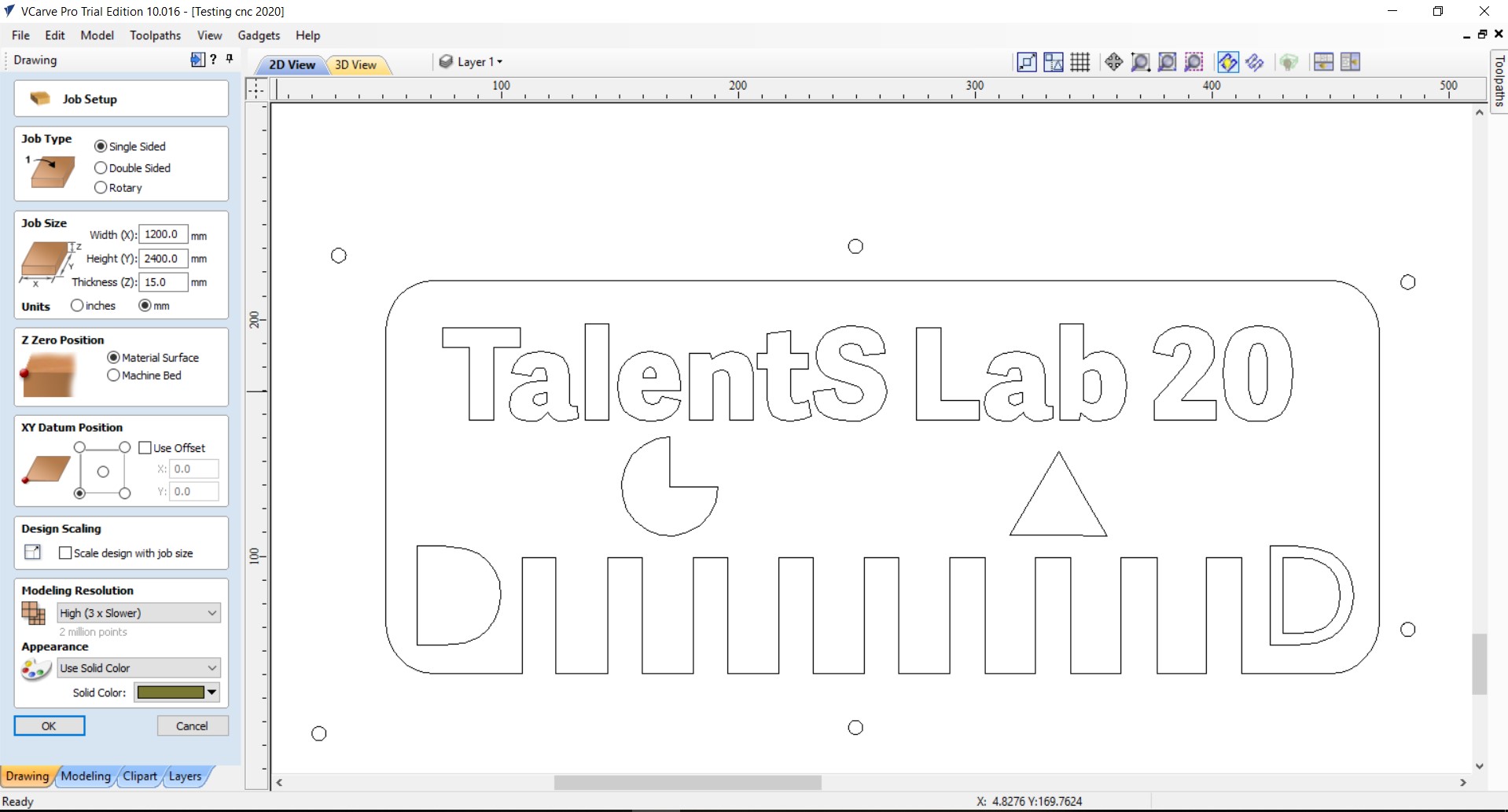Activate the zoom box tool
The height and width of the screenshot is (812, 1508).
coord(1140,62)
